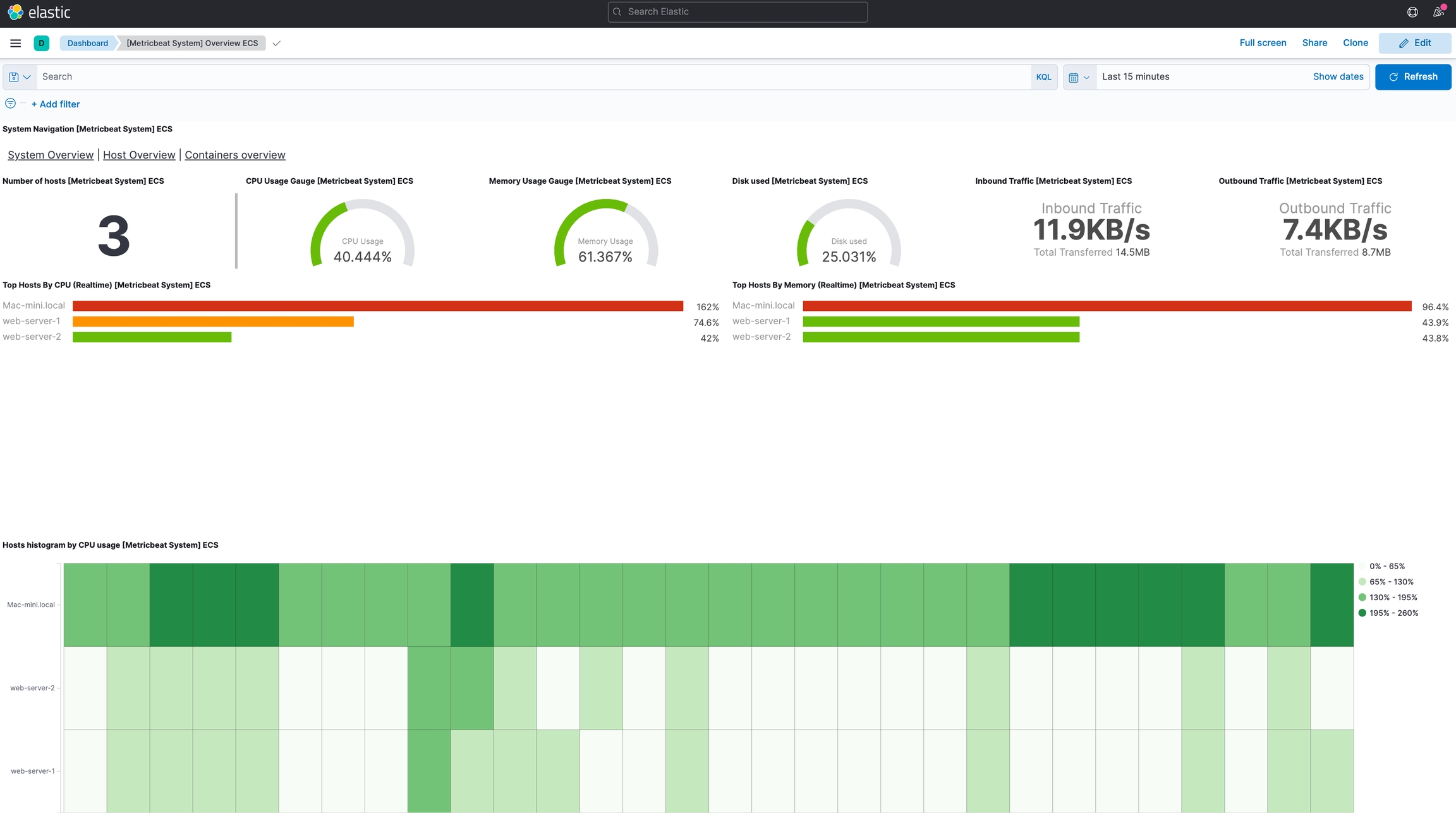
Task: Expand the breadcrumb checkmark dropdown
Action: point(276,44)
